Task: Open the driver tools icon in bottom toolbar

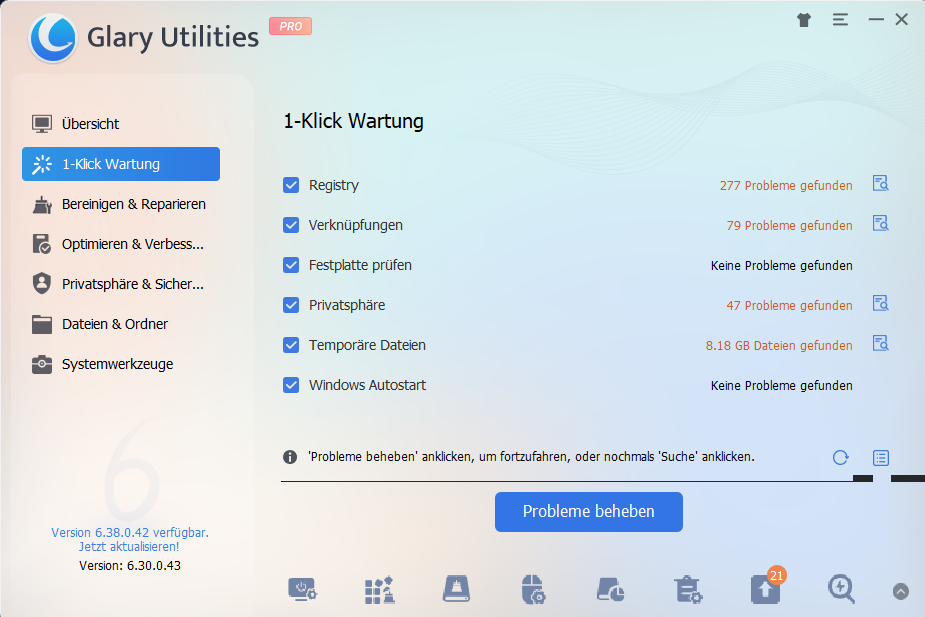Action: (x=533, y=590)
